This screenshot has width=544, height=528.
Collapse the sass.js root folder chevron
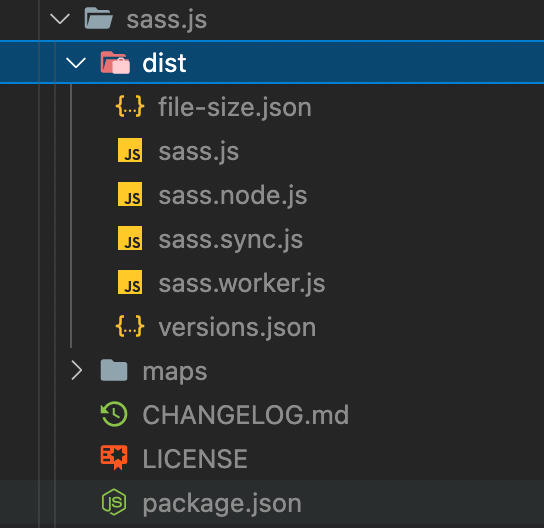[x=60, y=18]
